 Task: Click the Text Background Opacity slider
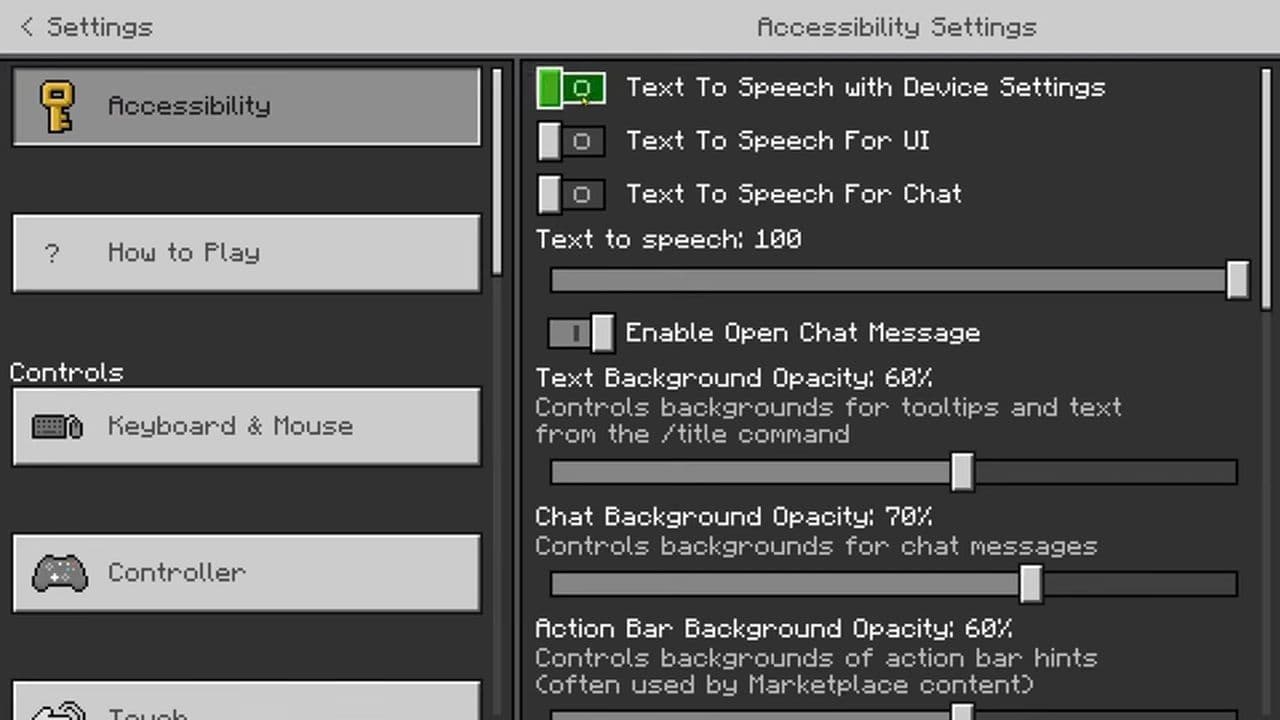coord(893,472)
